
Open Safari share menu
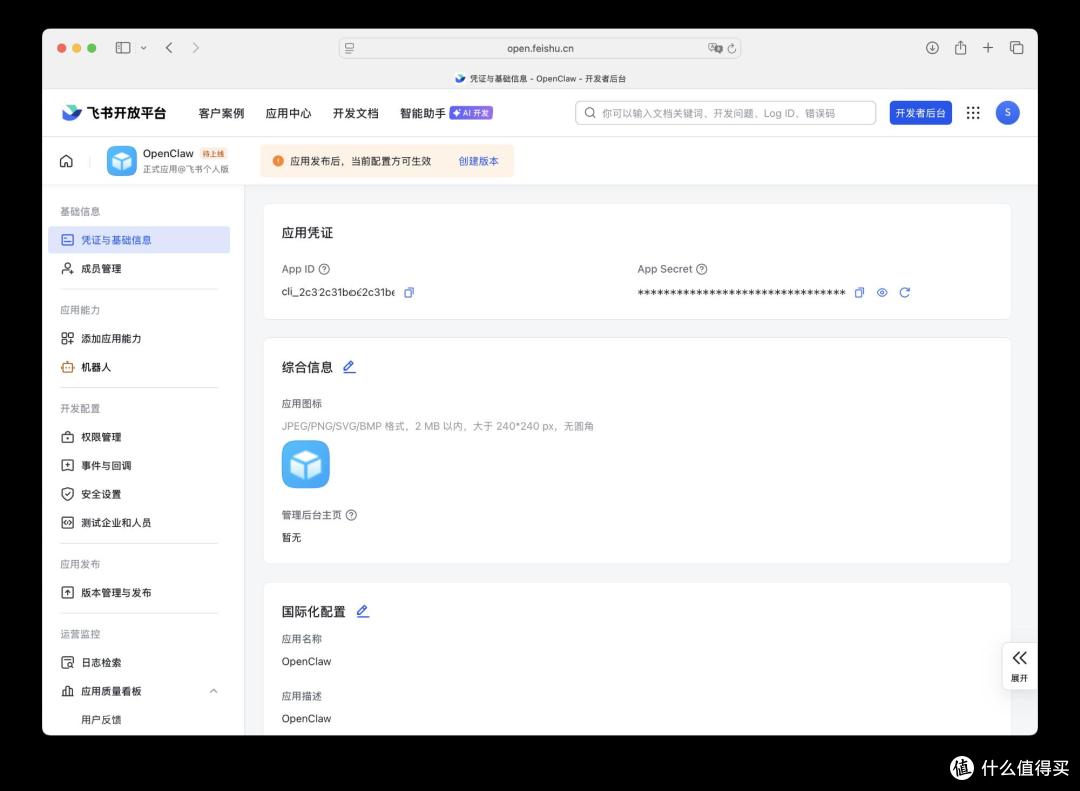(961, 48)
